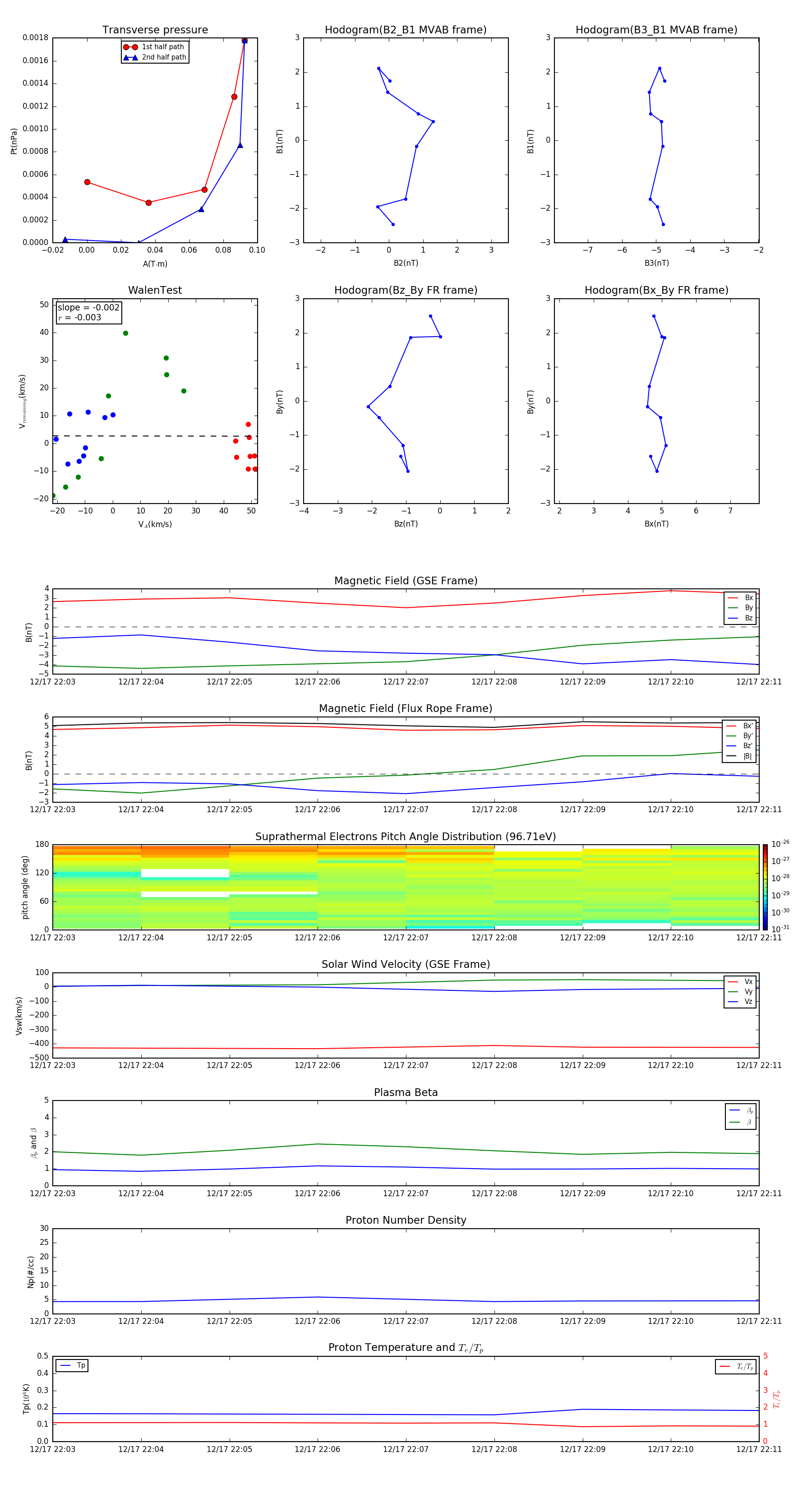Click the "WalenTest" plot title
The width and height of the screenshot is (812, 1489).
tap(155, 290)
